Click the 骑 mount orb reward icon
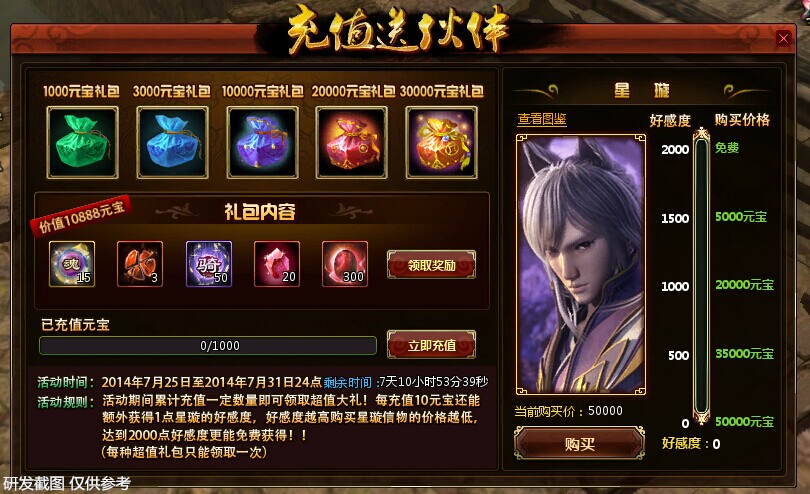Image resolution: width=810 pixels, height=494 pixels. click(209, 264)
